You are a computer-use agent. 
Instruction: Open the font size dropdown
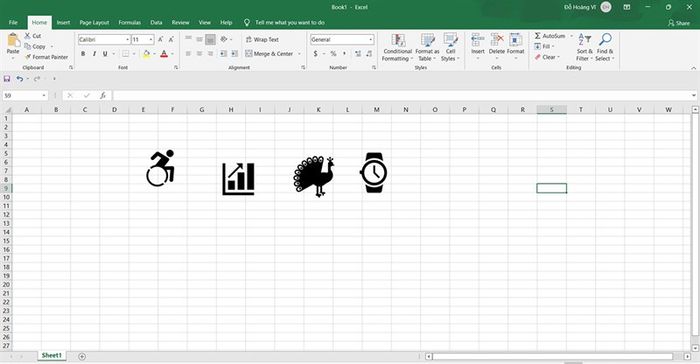[x=151, y=40]
